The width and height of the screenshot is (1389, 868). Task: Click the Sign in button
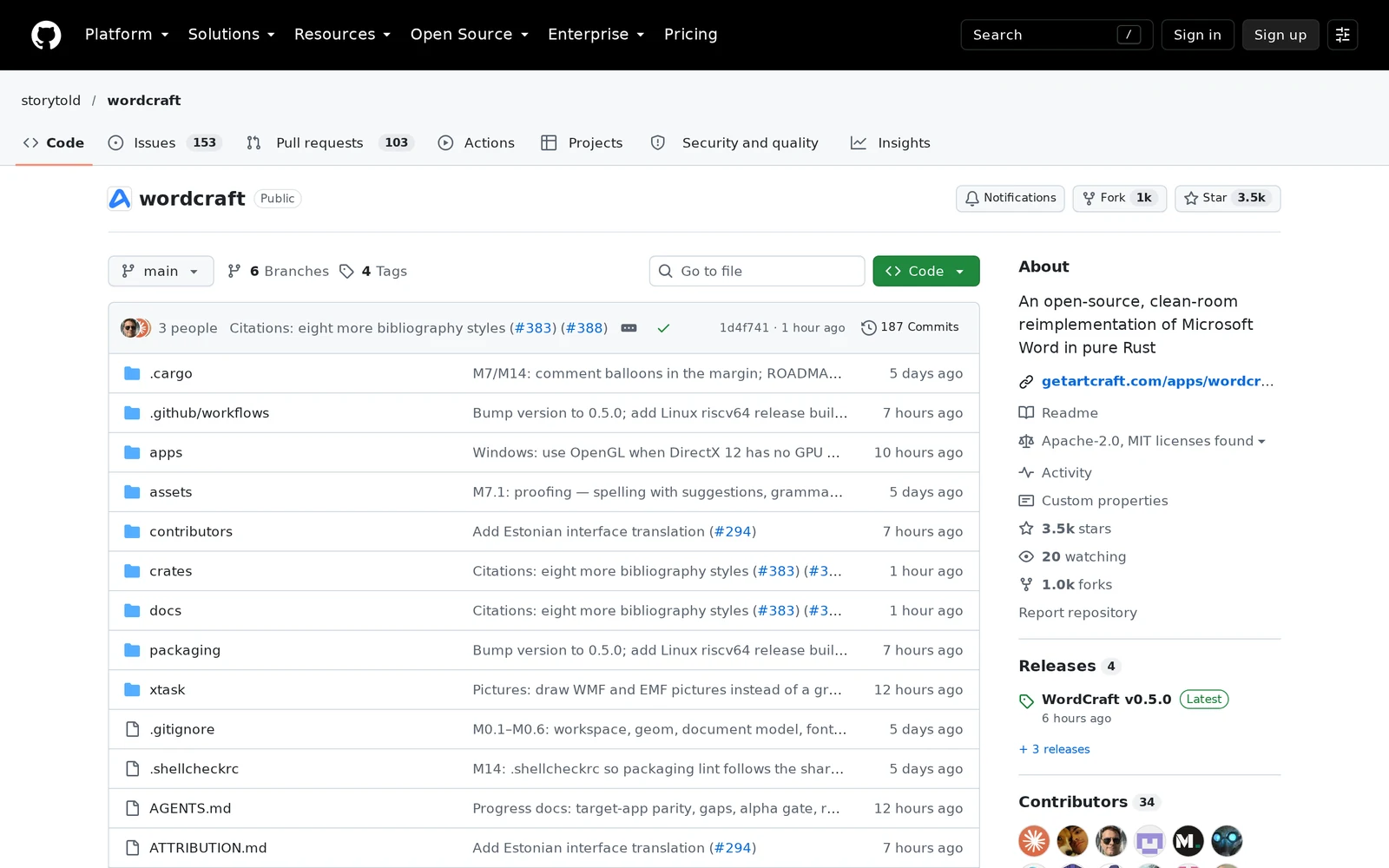tap(1197, 35)
